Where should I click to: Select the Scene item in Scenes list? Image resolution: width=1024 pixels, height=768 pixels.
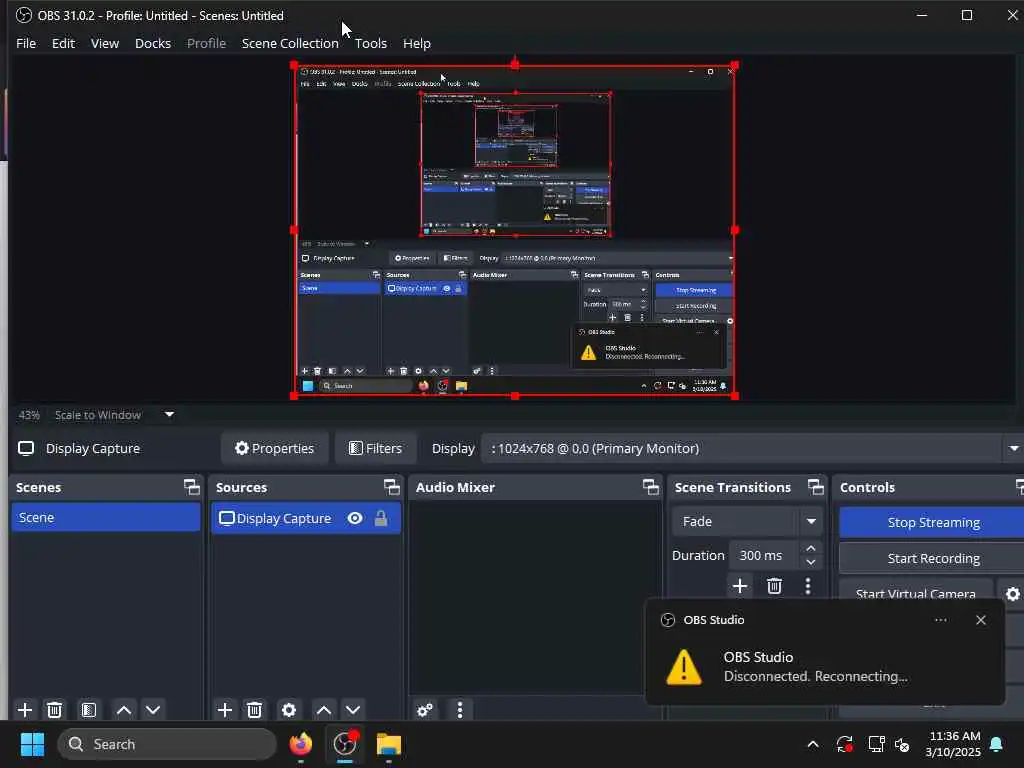106,517
